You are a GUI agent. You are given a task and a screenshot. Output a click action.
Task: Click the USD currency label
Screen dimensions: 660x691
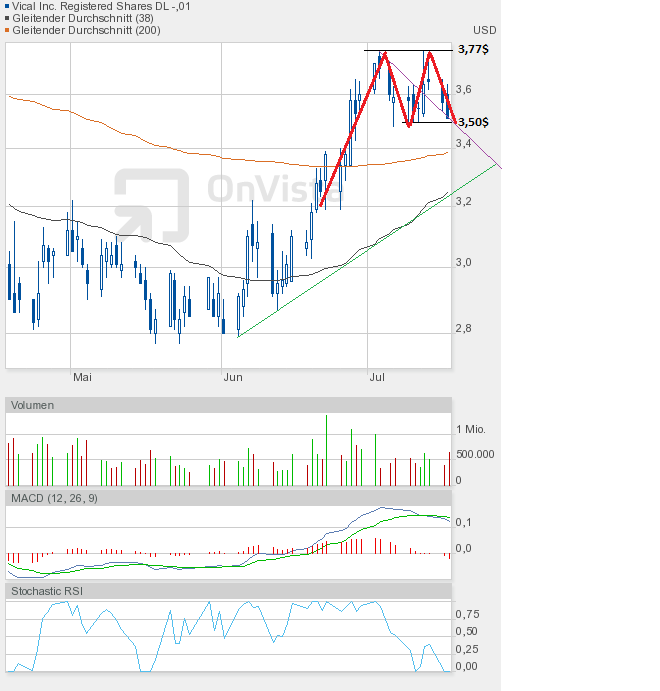(x=485, y=30)
